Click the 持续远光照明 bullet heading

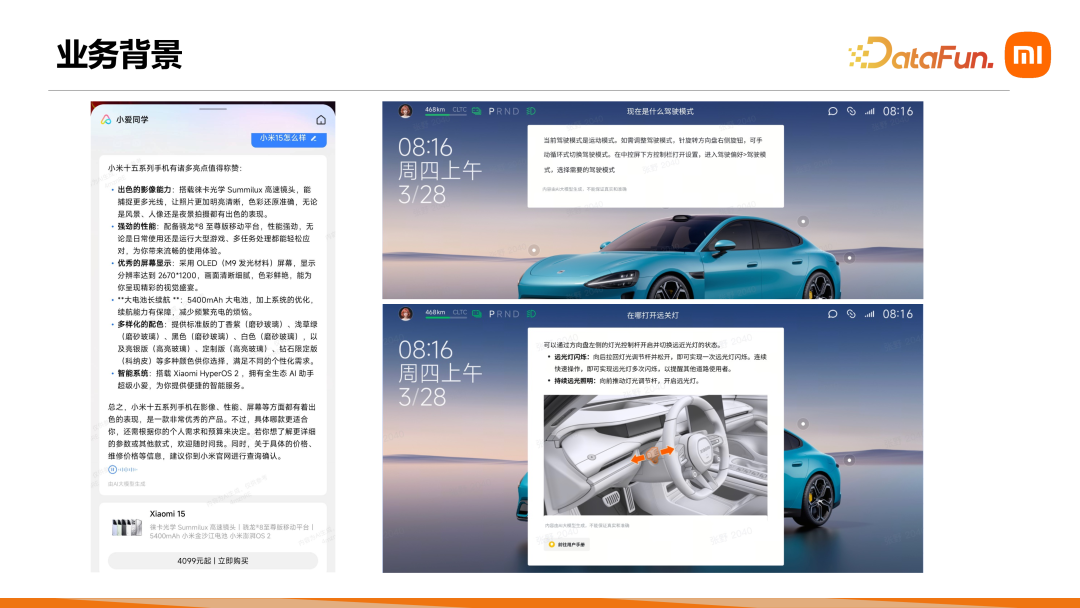click(574, 381)
